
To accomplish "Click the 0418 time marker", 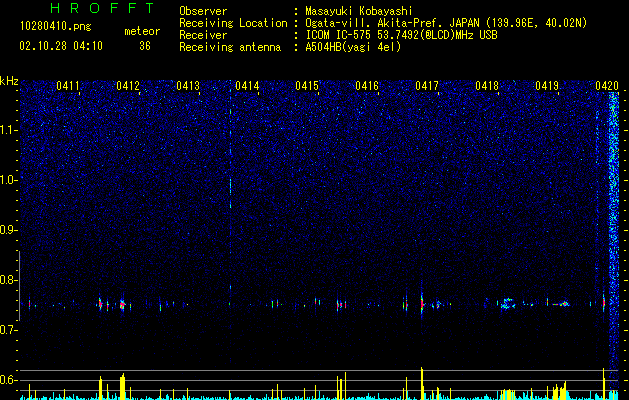I will 487,86.
